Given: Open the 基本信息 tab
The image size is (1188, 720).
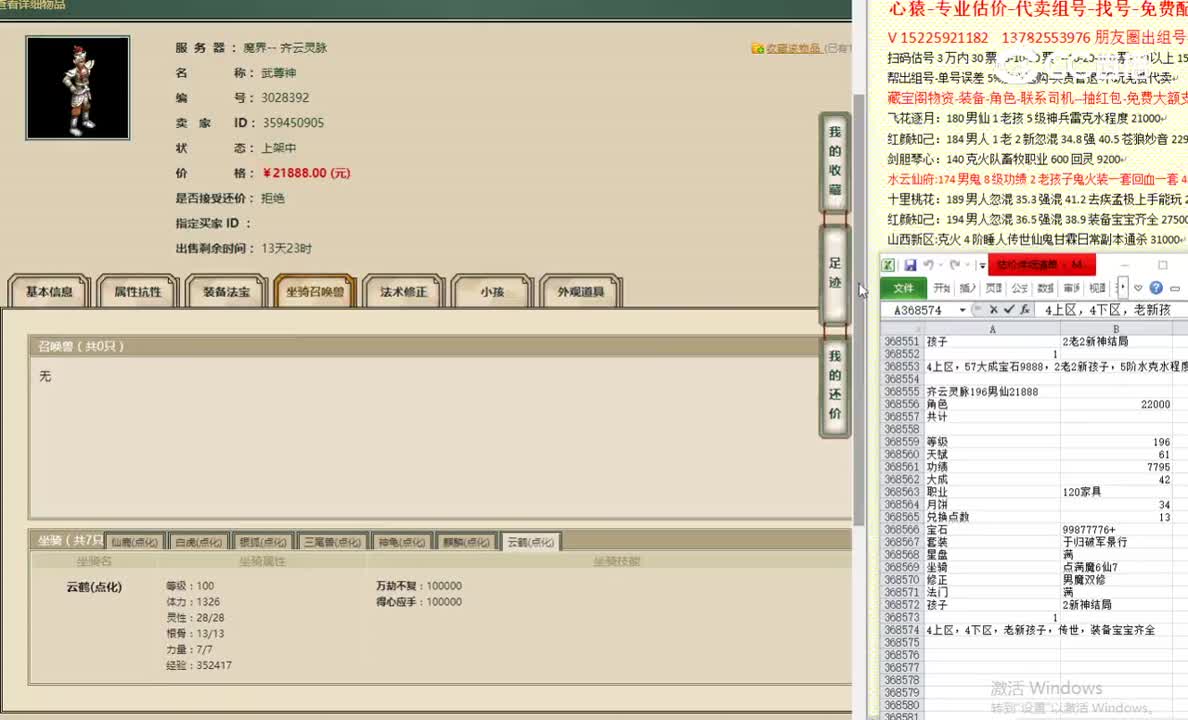Looking at the screenshot, I should click(x=49, y=292).
